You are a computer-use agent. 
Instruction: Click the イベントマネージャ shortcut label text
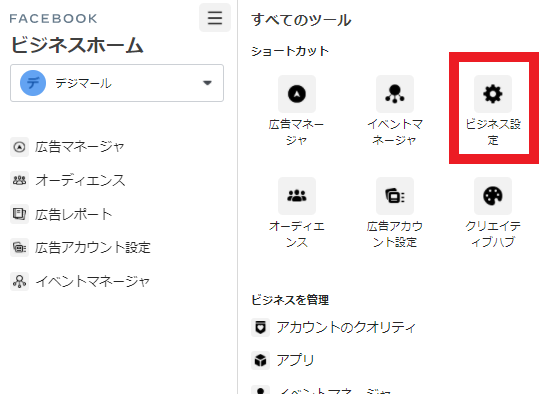pos(395,132)
